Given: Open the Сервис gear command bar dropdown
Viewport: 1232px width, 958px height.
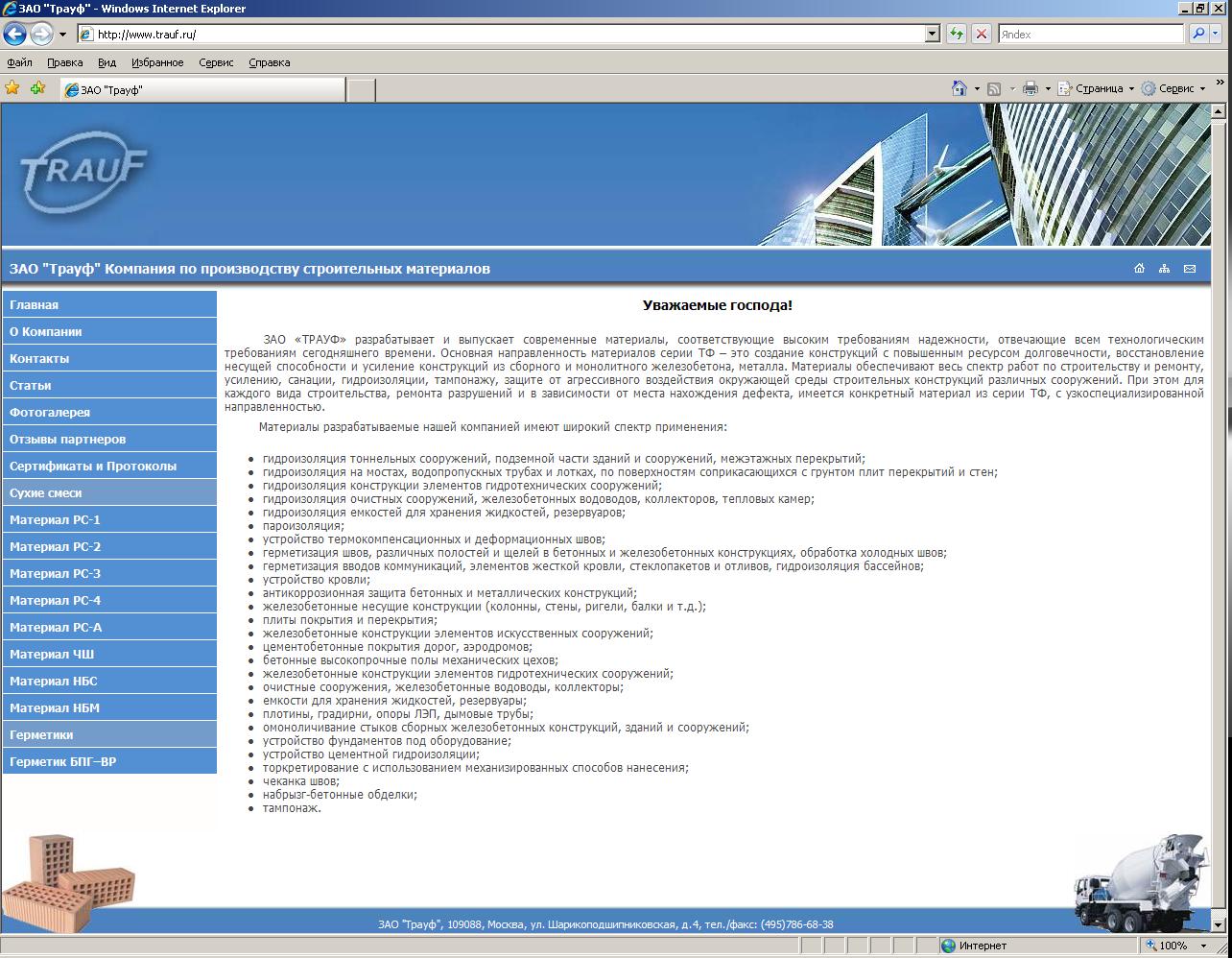Looking at the screenshot, I should pyautogui.click(x=1173, y=88).
